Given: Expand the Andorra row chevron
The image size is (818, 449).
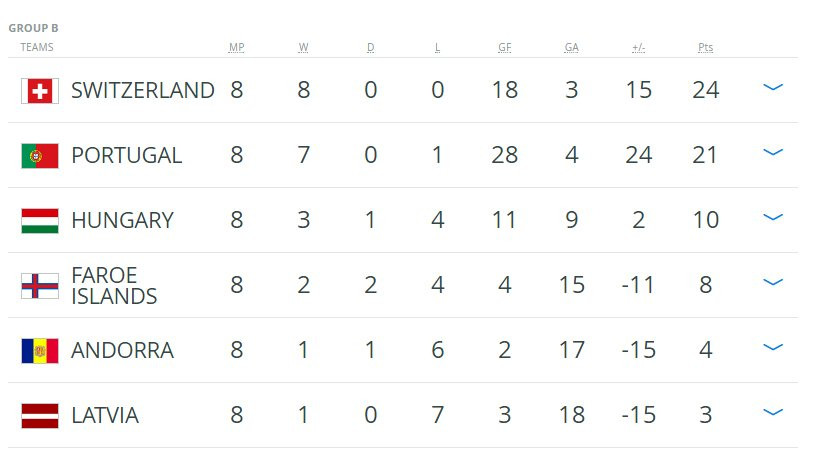Looking at the screenshot, I should click(772, 348).
